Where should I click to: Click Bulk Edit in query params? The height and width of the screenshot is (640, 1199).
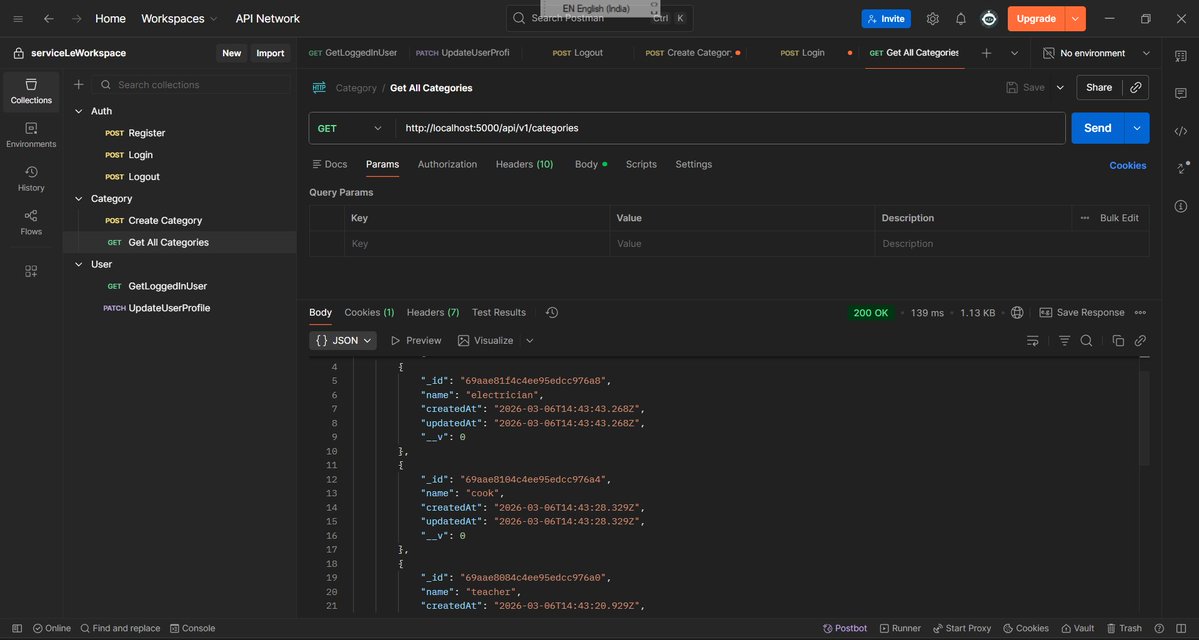(x=1119, y=218)
